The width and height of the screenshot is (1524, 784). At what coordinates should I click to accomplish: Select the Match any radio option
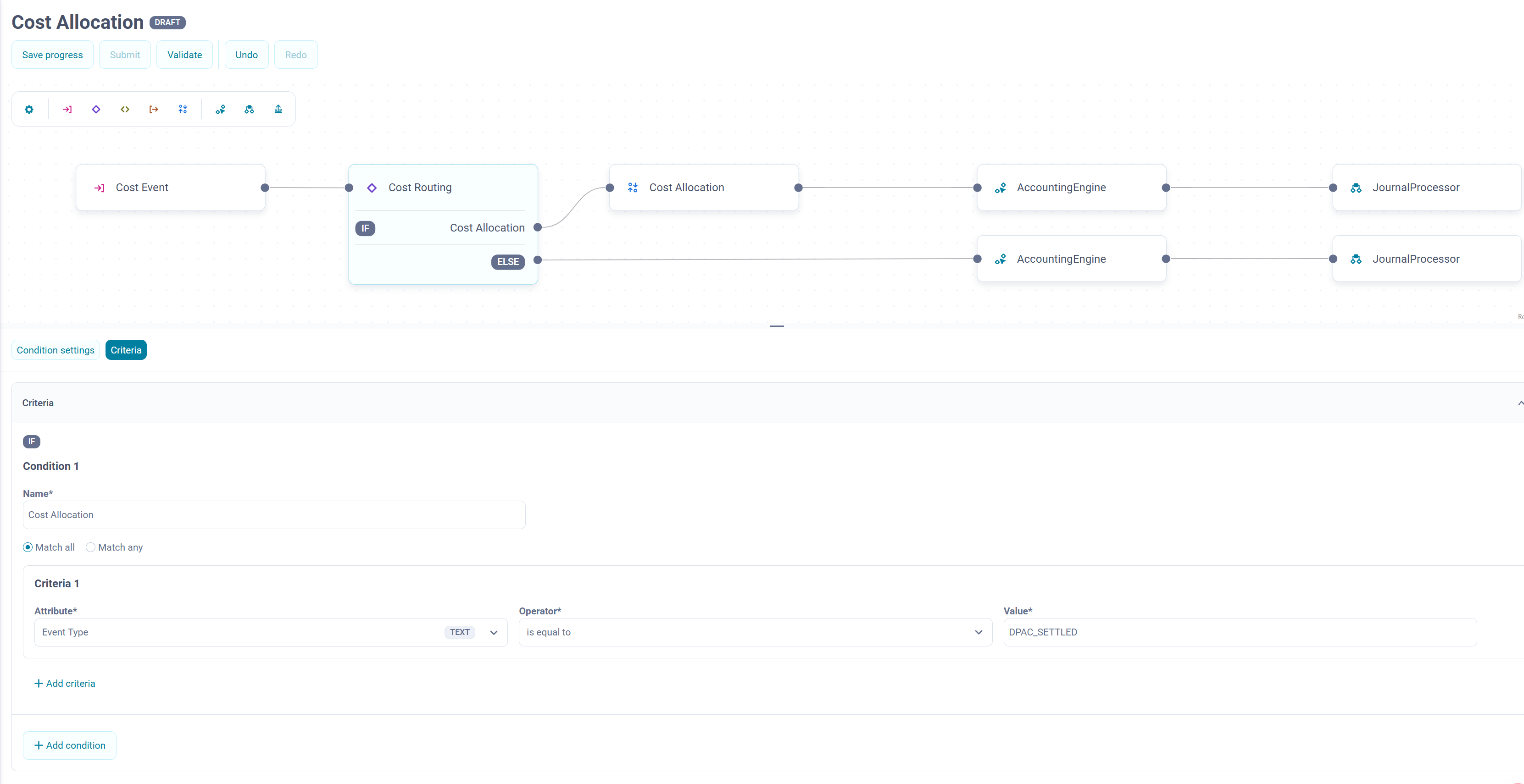(x=90, y=547)
